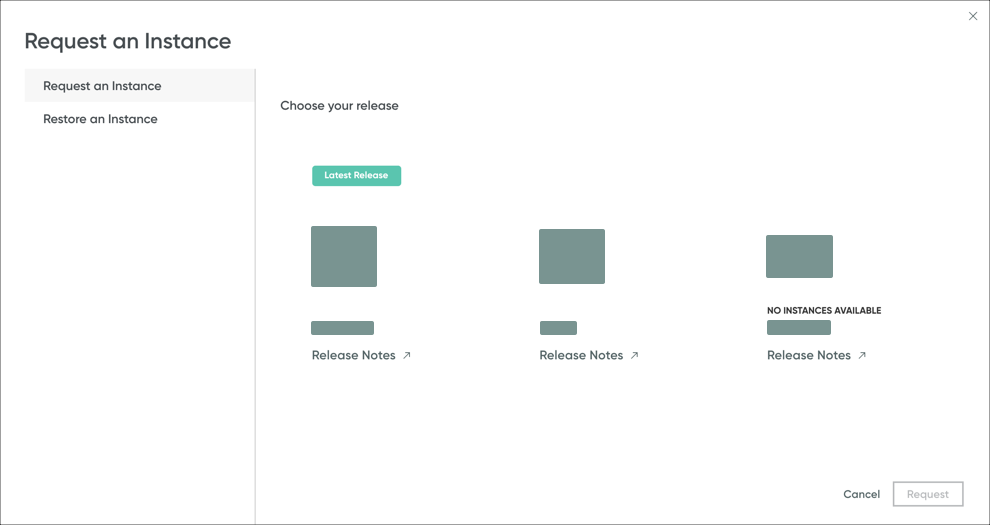The height and width of the screenshot is (525, 990).
Task: Click the middle release's redacted name label
Action: click(558, 328)
